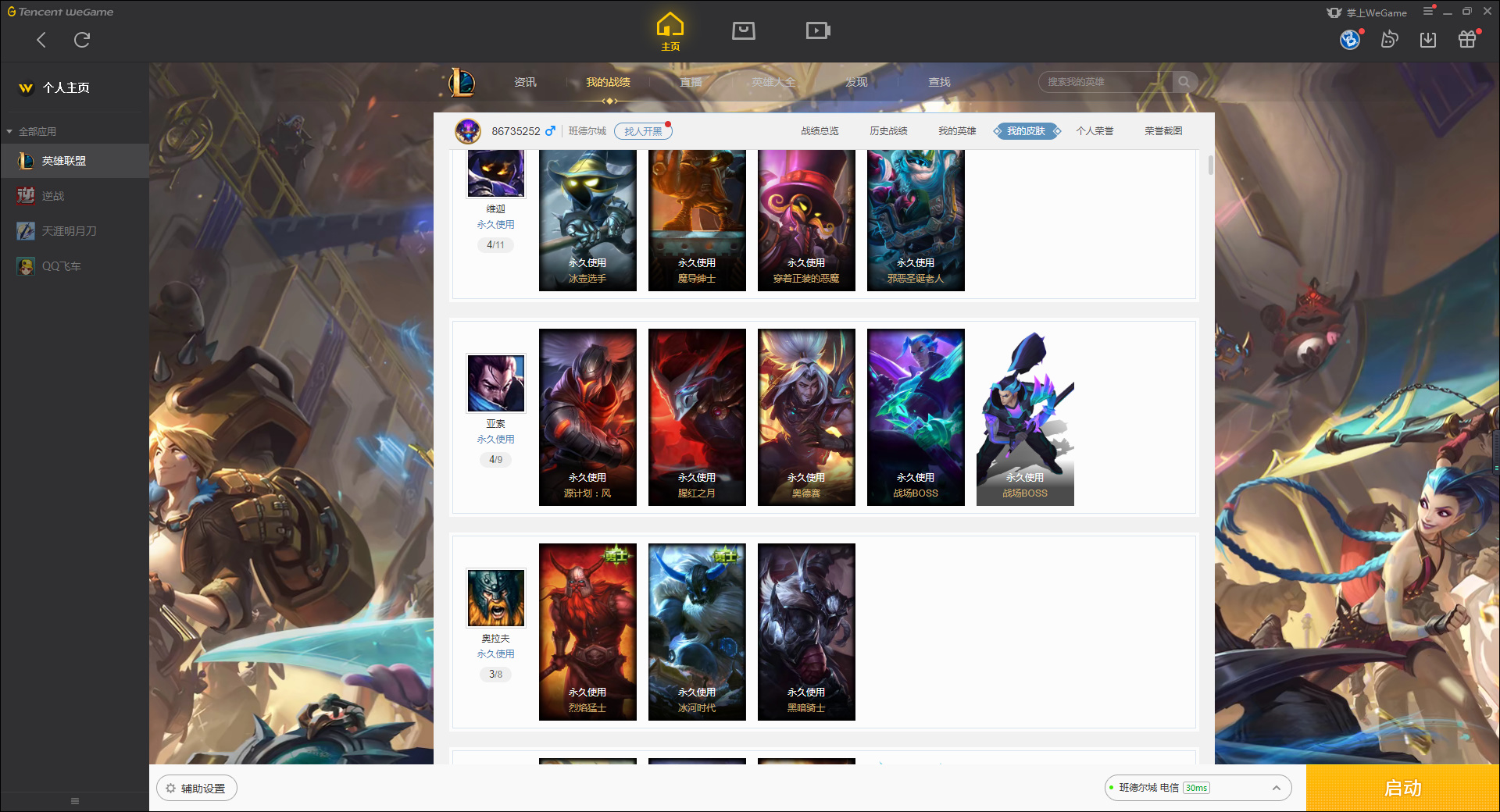This screenshot has height=812, width=1500.
Task: Open the share/forward icon top right
Action: [1389, 39]
